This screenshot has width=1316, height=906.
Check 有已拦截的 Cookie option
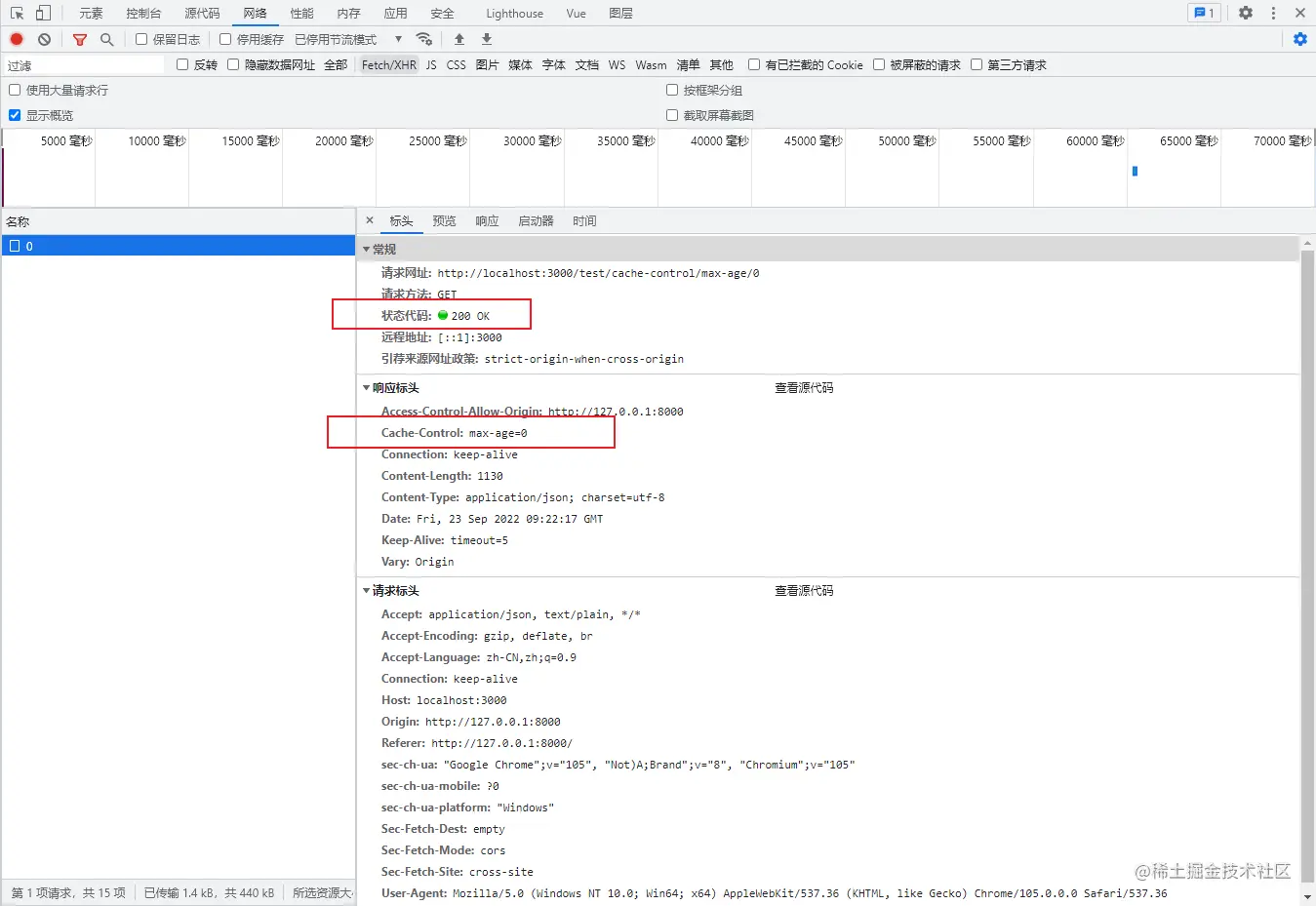click(x=754, y=64)
